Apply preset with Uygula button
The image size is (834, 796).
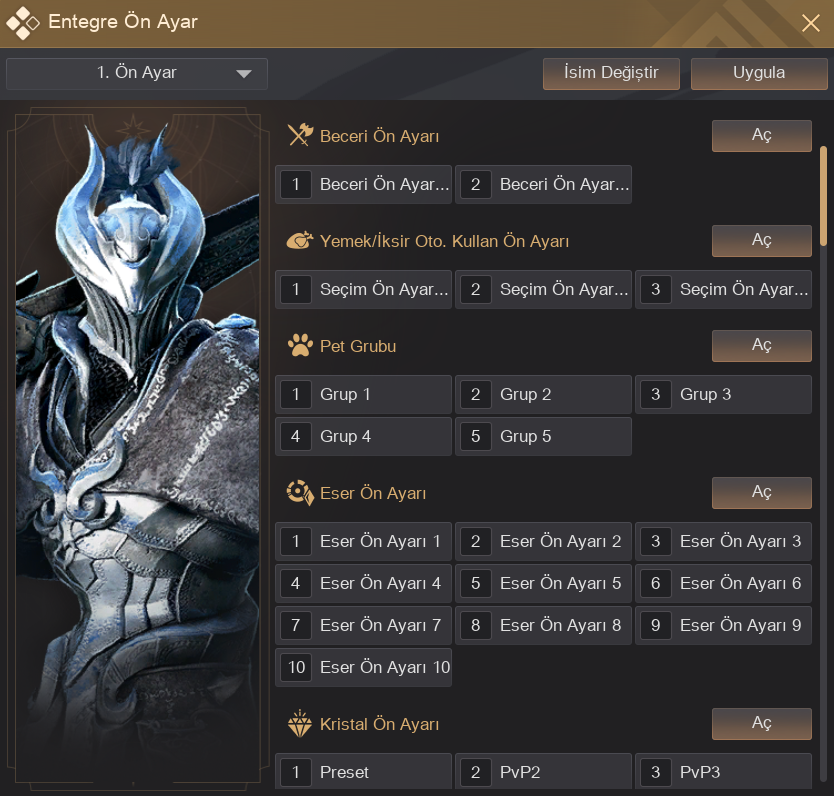click(759, 73)
